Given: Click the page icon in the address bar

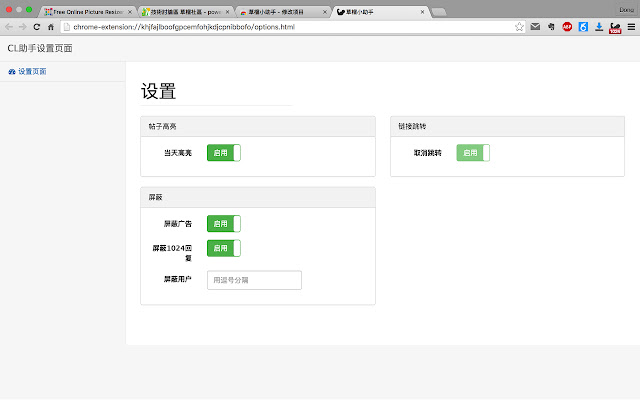Looking at the screenshot, I should pos(67,27).
